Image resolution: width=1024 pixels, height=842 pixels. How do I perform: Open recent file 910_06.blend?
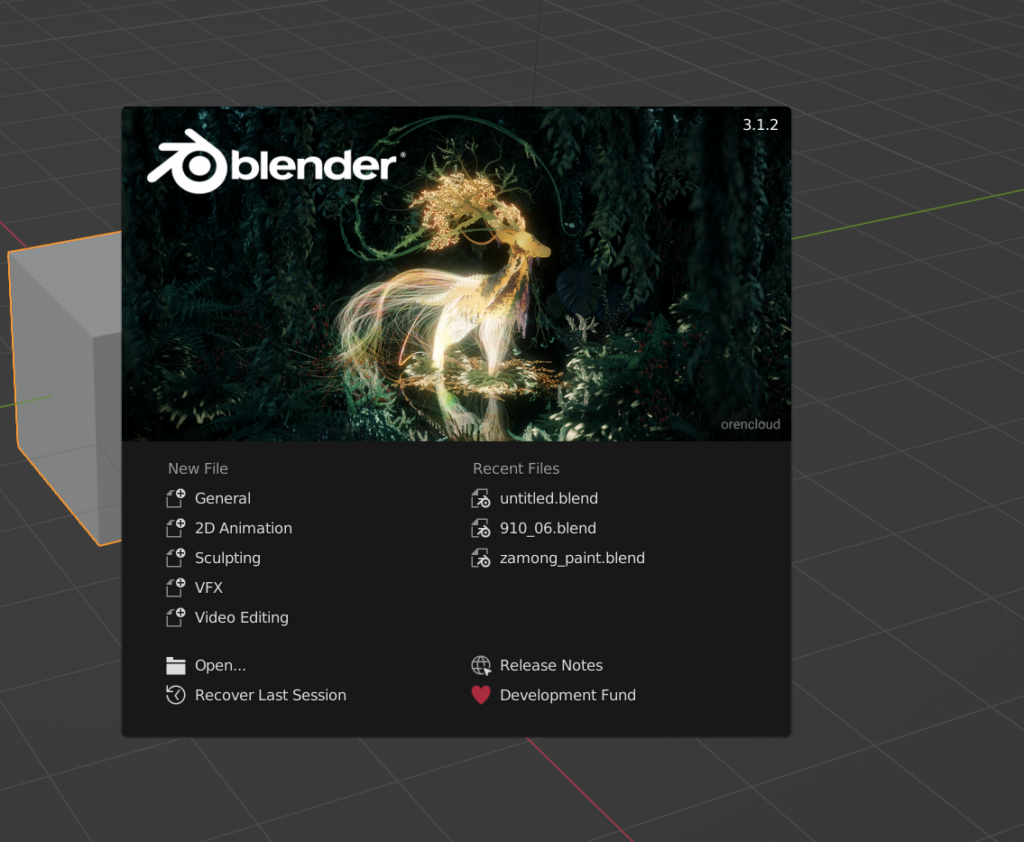click(548, 528)
